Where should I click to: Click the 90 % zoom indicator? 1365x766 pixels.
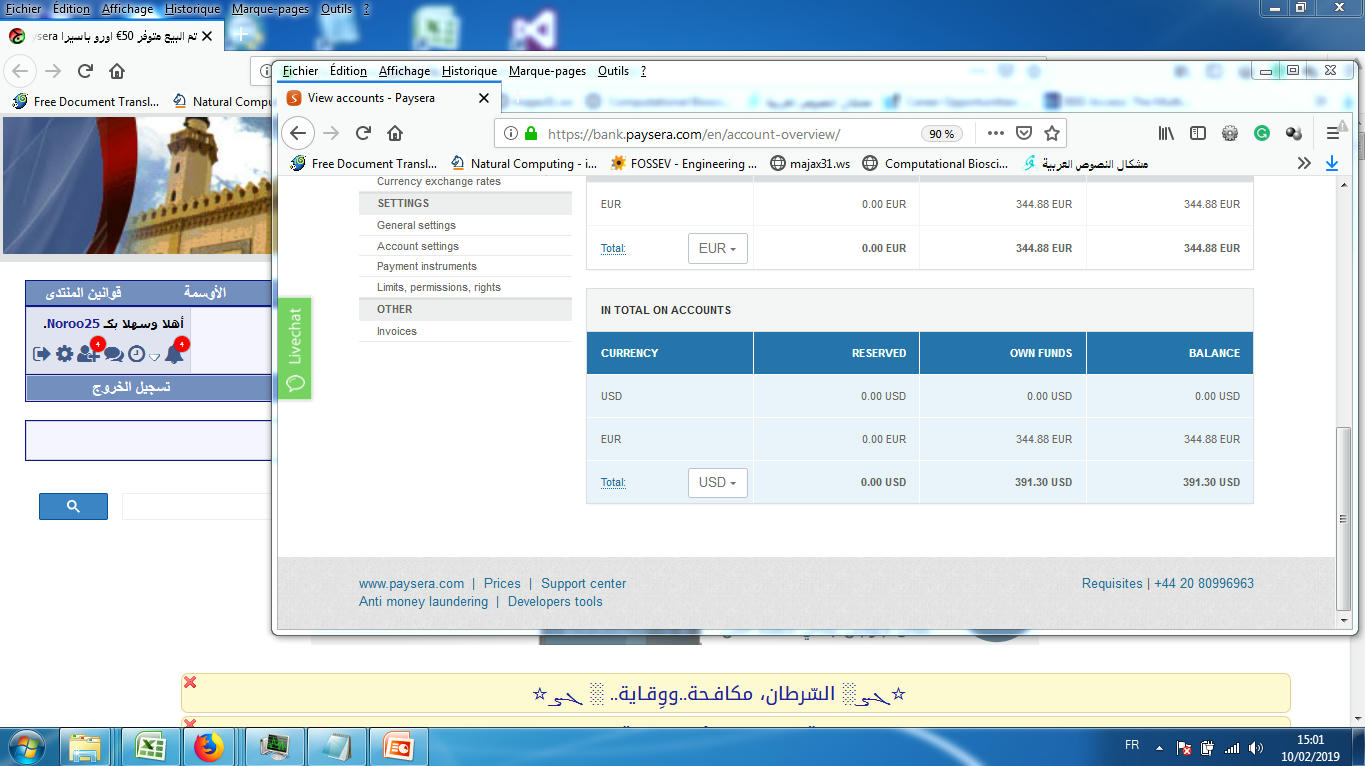942,133
